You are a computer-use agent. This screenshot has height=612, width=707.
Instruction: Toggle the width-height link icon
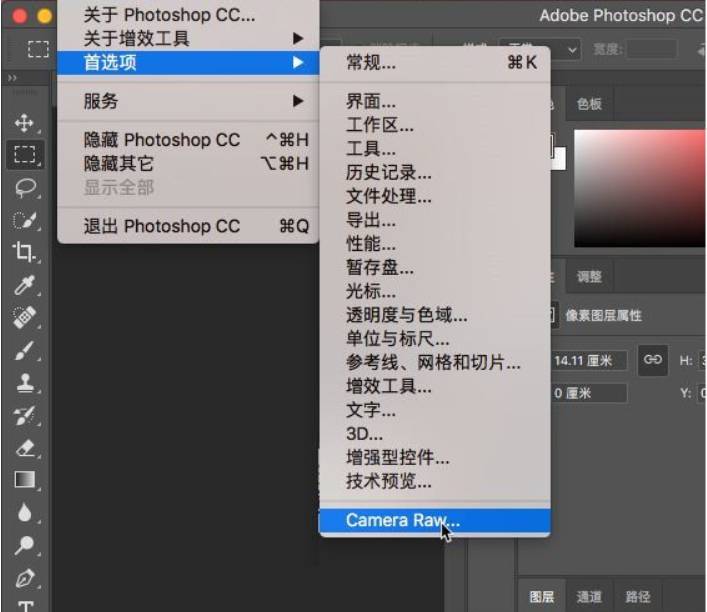tap(652, 359)
